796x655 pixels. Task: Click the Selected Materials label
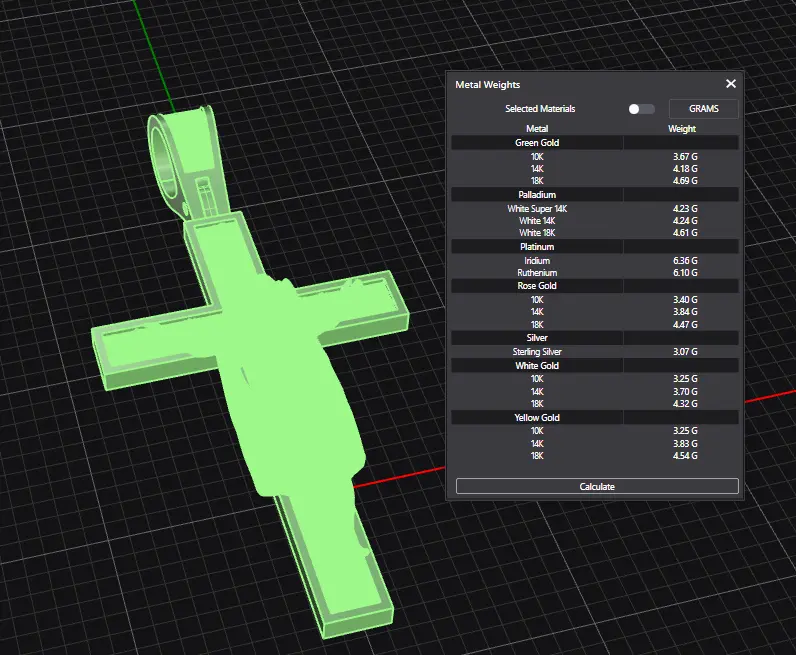pos(540,109)
